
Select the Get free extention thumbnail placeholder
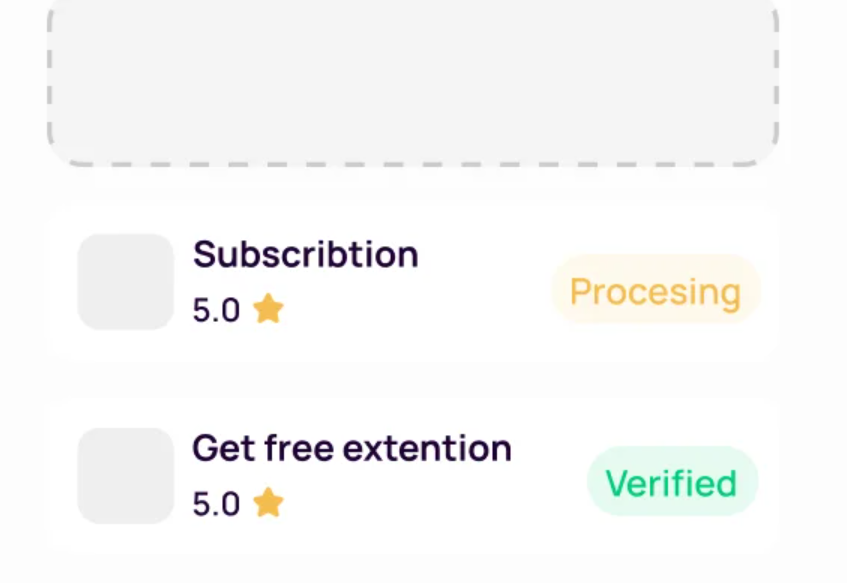124,476
